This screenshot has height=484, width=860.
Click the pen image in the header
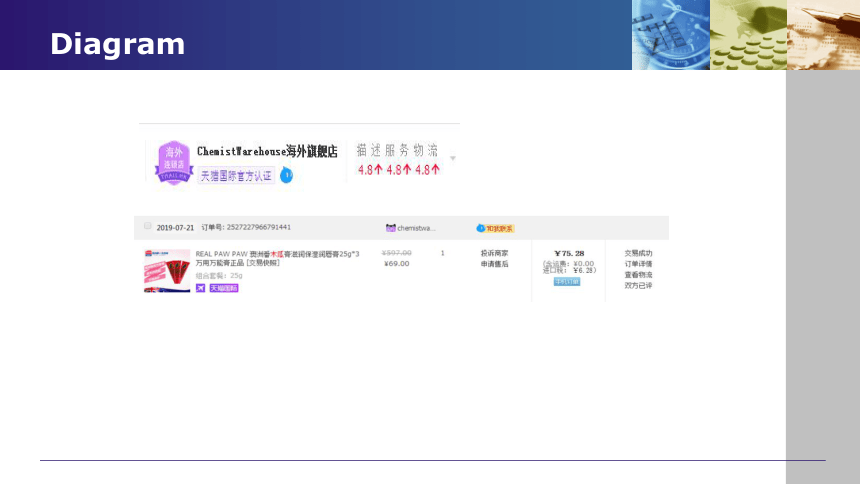(823, 35)
